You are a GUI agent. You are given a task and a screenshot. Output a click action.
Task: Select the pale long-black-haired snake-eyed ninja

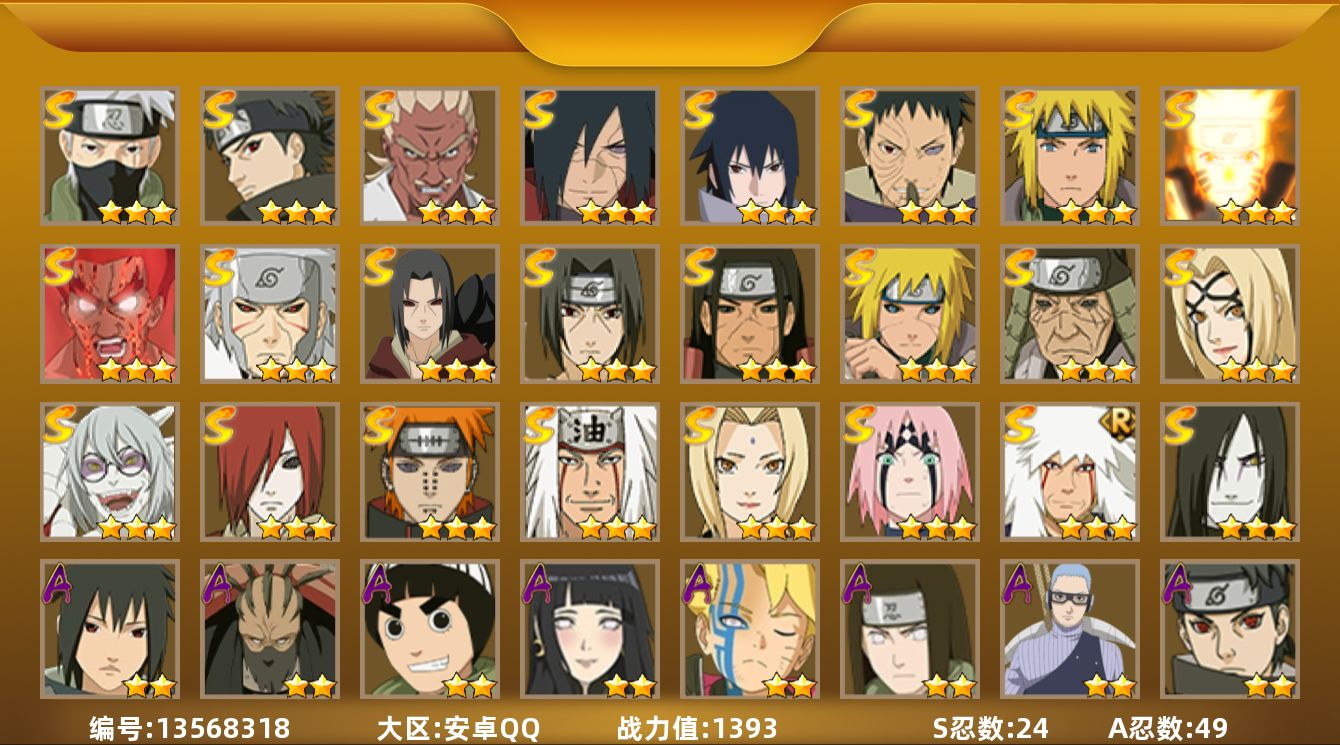1230,471
